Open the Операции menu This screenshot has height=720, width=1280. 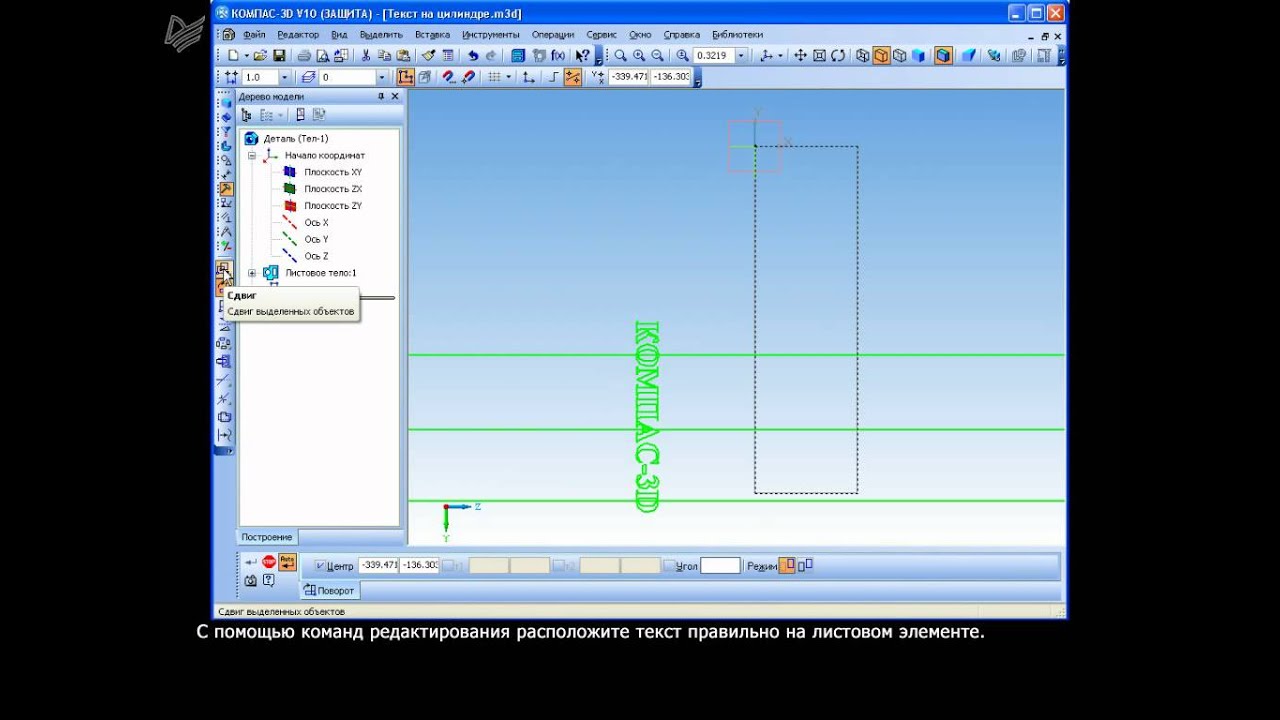pyautogui.click(x=553, y=35)
